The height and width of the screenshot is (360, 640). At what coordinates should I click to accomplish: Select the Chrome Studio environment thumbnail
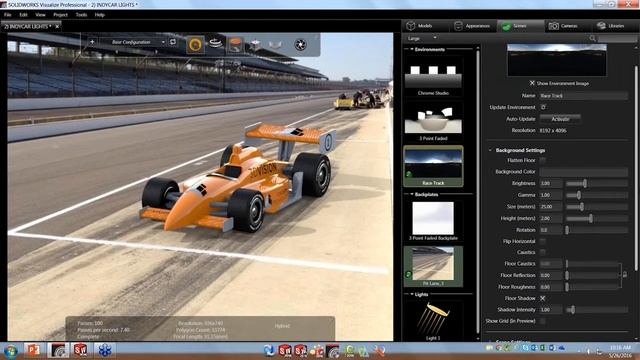(433, 77)
